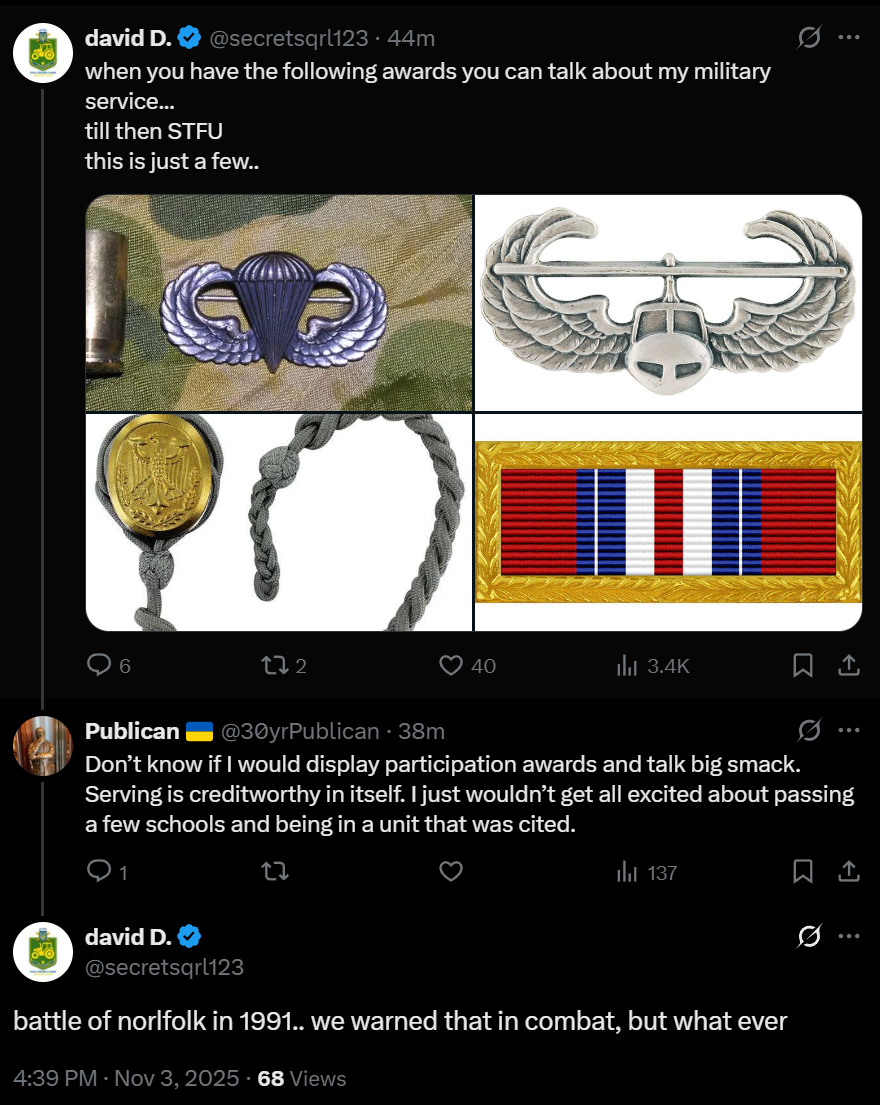Bookmark Publican's reply

[802, 872]
